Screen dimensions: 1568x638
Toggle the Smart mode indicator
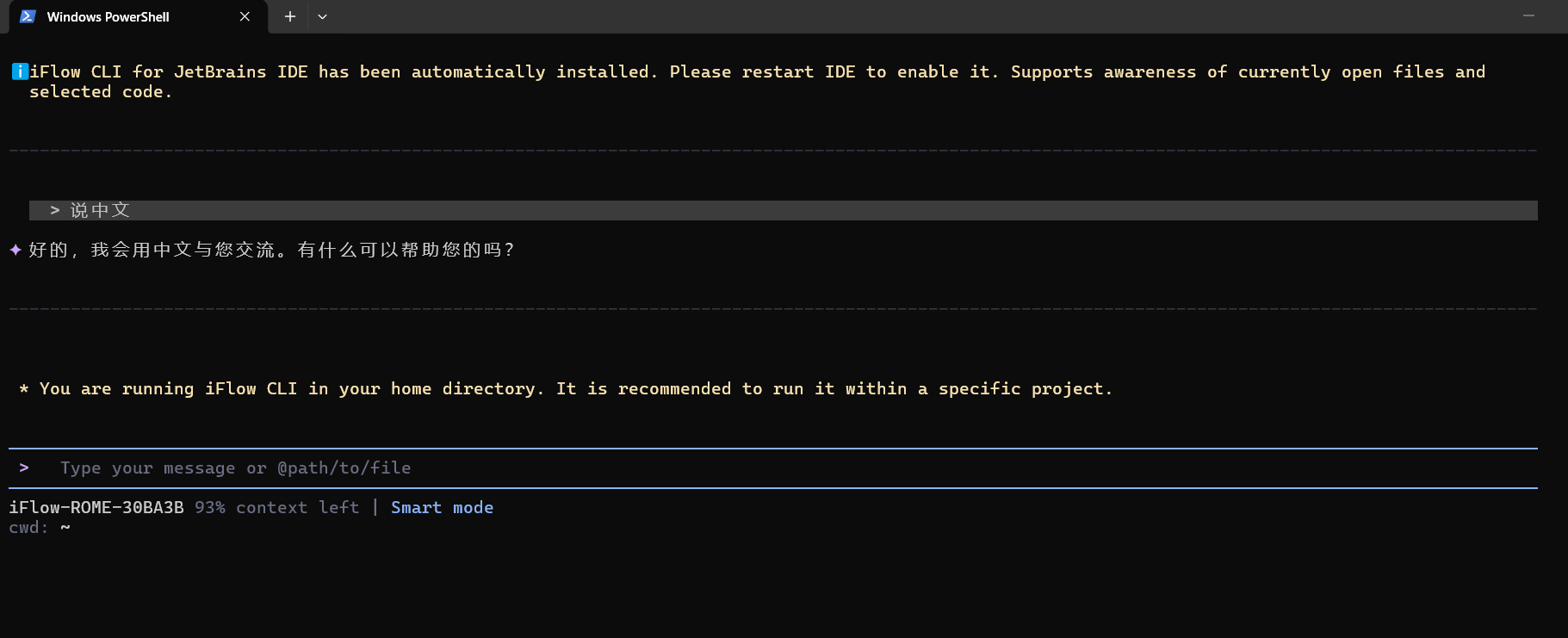pos(442,507)
